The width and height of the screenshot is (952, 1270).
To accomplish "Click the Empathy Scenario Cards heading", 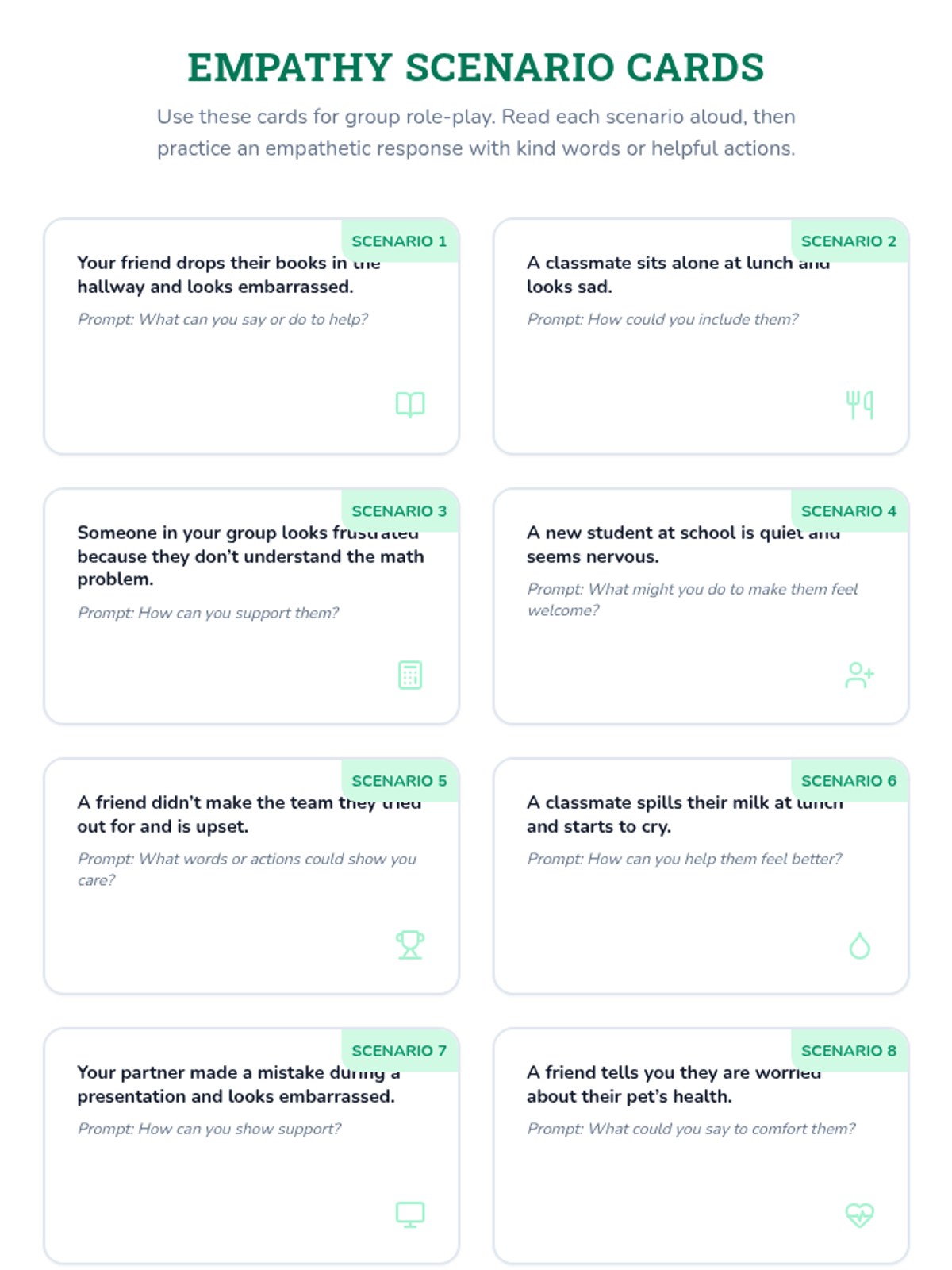I will pos(476,67).
